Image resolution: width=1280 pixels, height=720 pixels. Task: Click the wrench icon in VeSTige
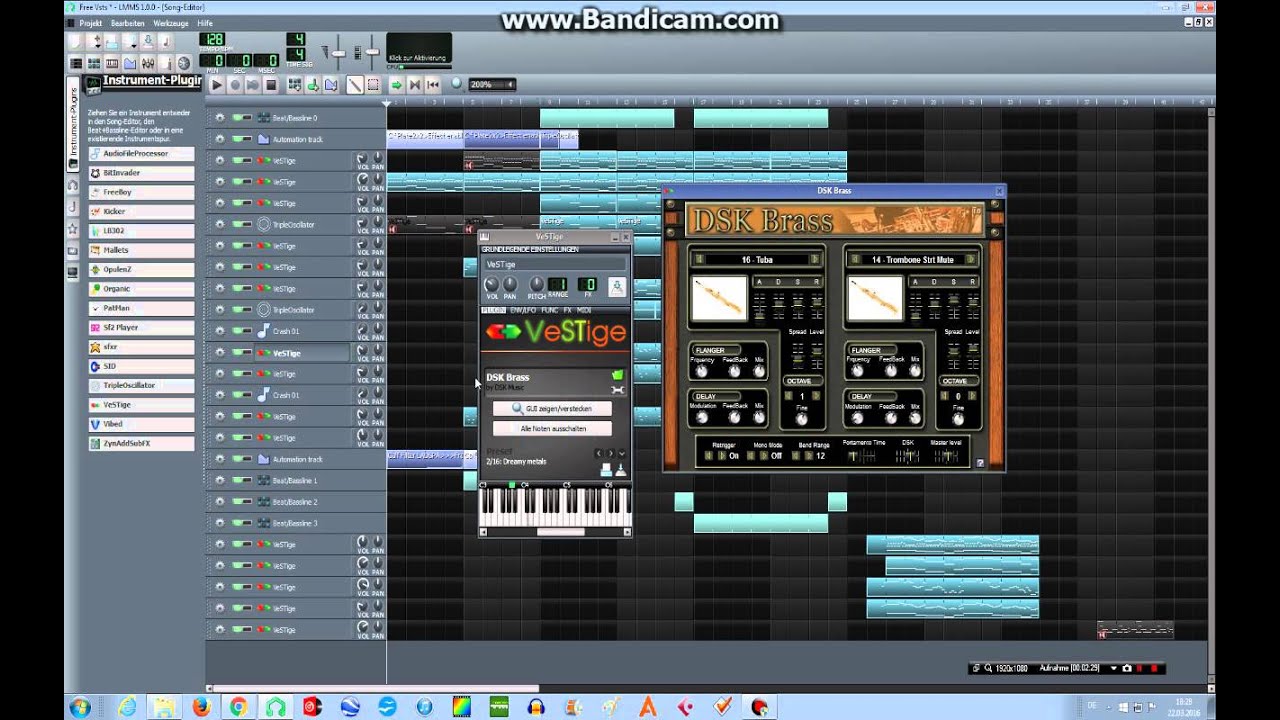pos(618,390)
